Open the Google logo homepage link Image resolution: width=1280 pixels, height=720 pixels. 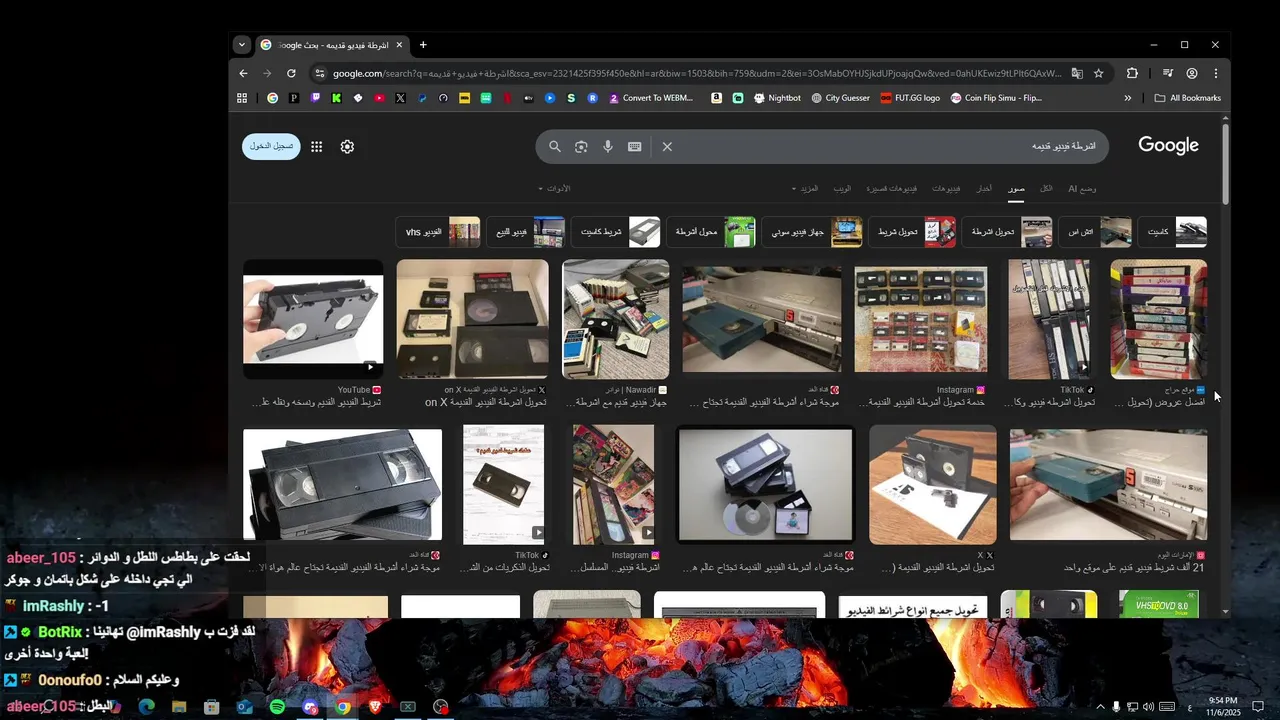click(x=1168, y=146)
